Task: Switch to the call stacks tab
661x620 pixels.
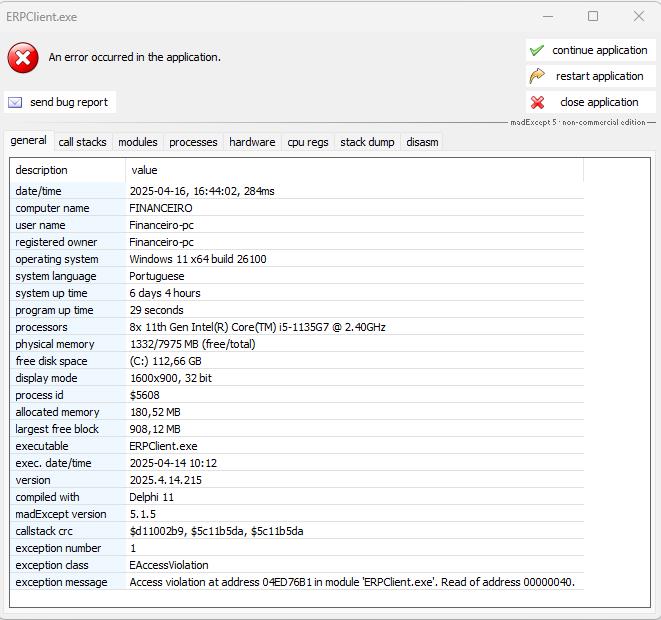Action: pos(82,142)
